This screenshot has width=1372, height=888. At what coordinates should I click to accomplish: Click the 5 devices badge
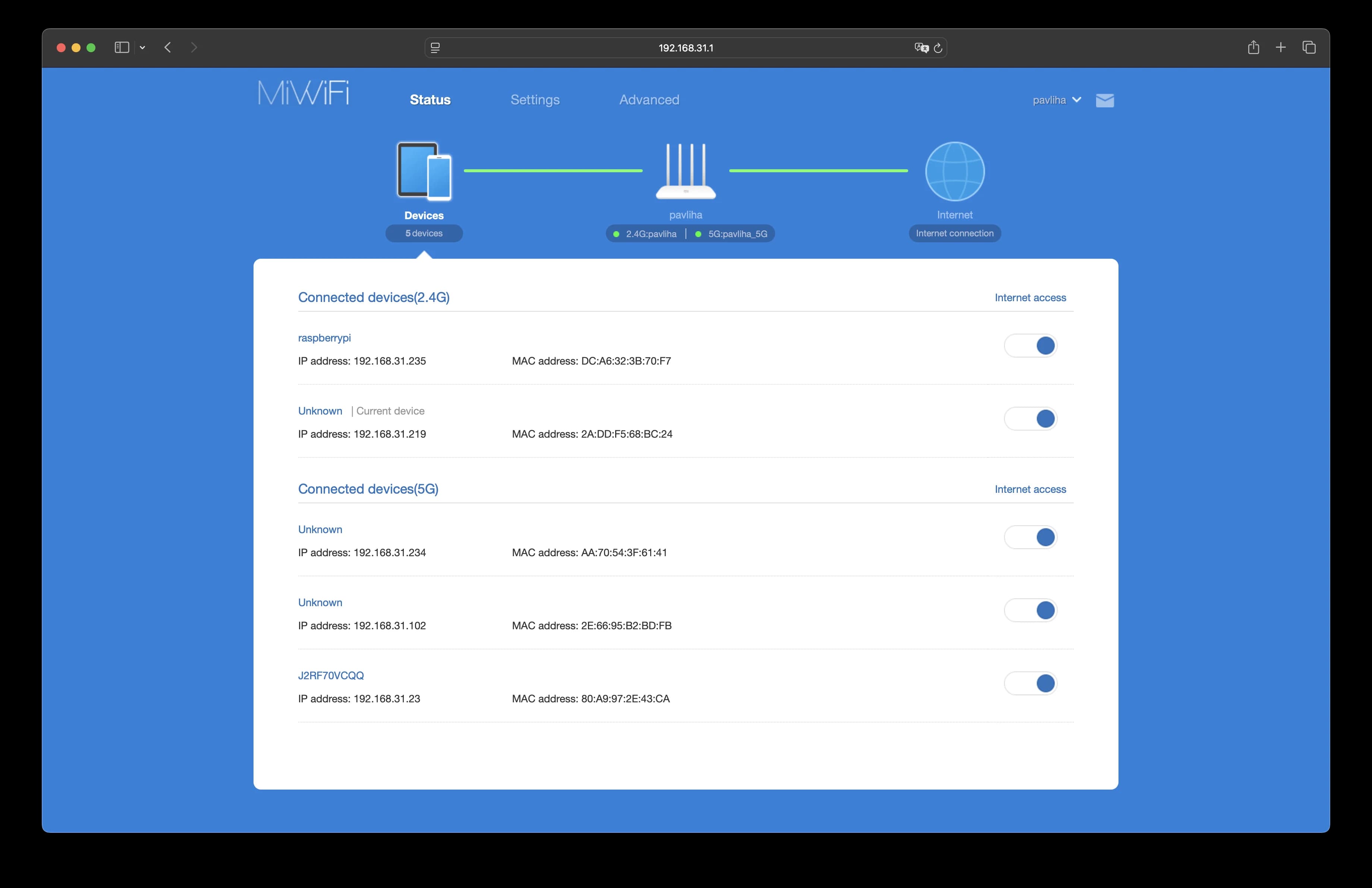point(424,233)
